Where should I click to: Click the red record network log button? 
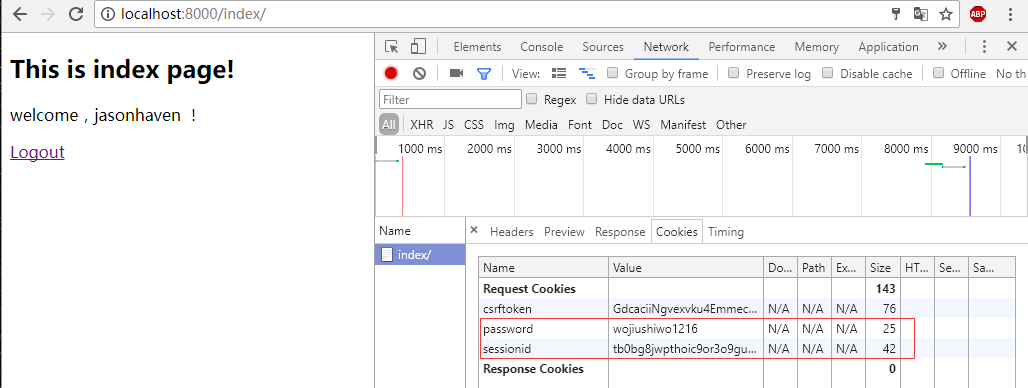(x=391, y=73)
